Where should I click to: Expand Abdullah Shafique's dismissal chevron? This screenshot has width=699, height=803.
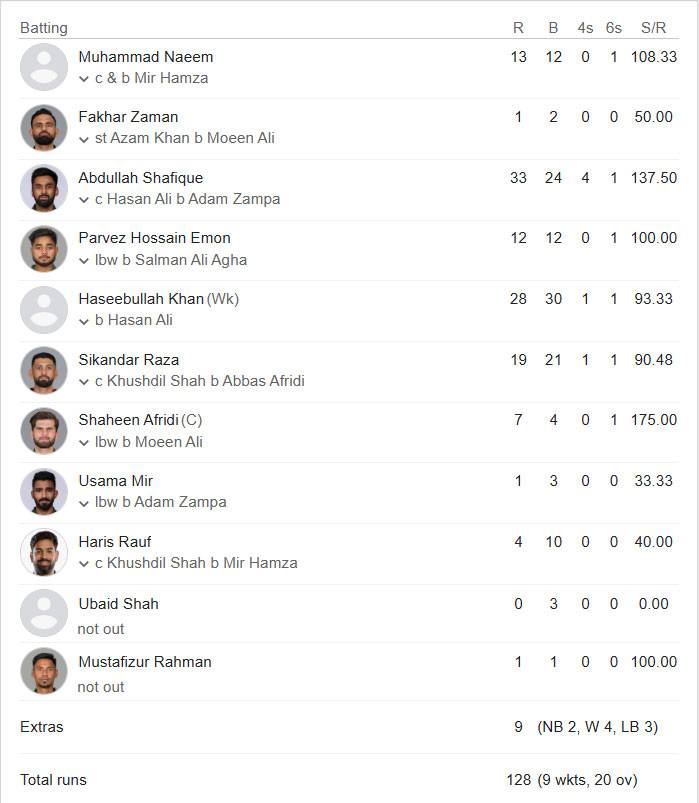[84, 200]
